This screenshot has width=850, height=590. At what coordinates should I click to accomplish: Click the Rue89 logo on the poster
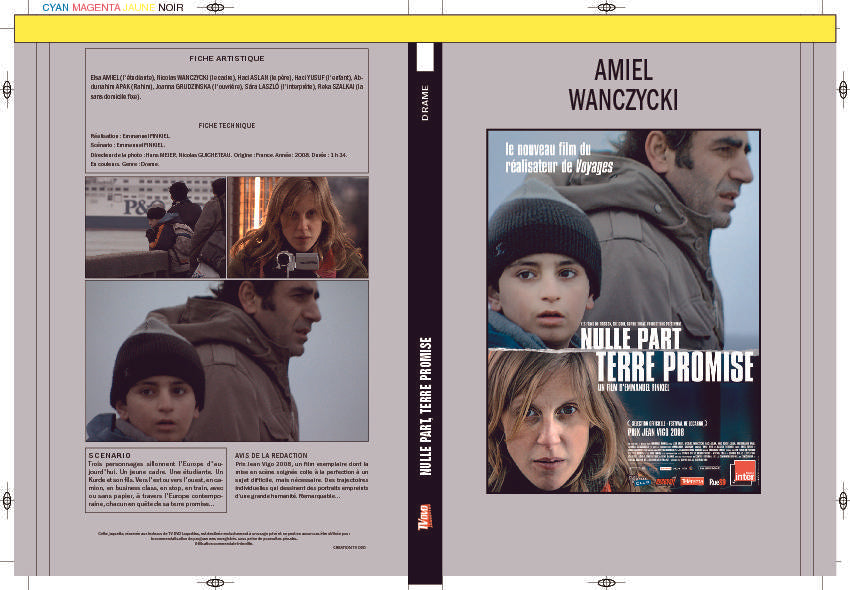coord(717,482)
